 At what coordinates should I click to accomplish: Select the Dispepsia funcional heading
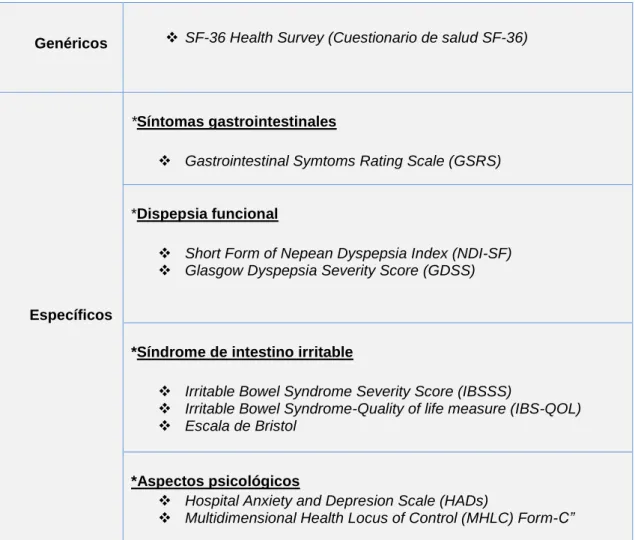(x=205, y=214)
